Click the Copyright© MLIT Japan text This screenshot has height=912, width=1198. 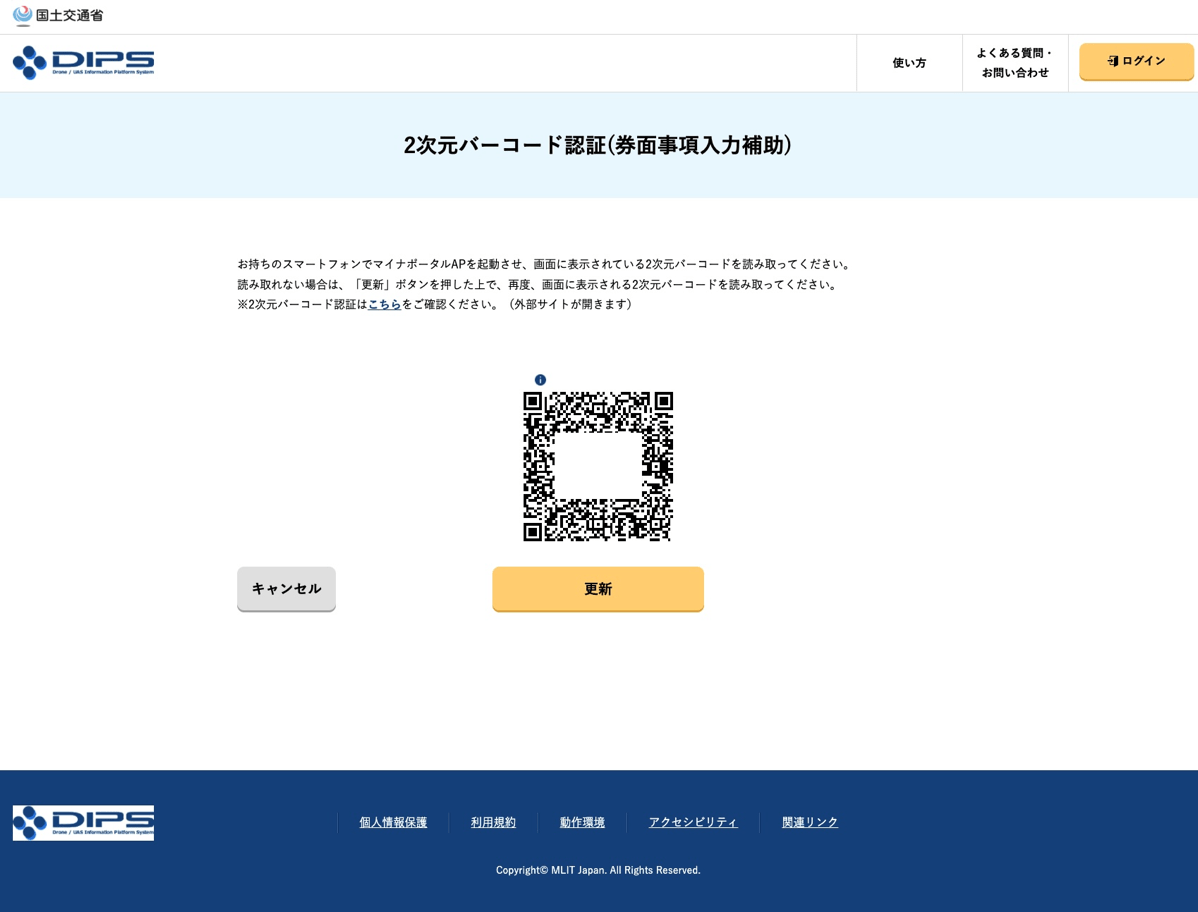(x=598, y=870)
